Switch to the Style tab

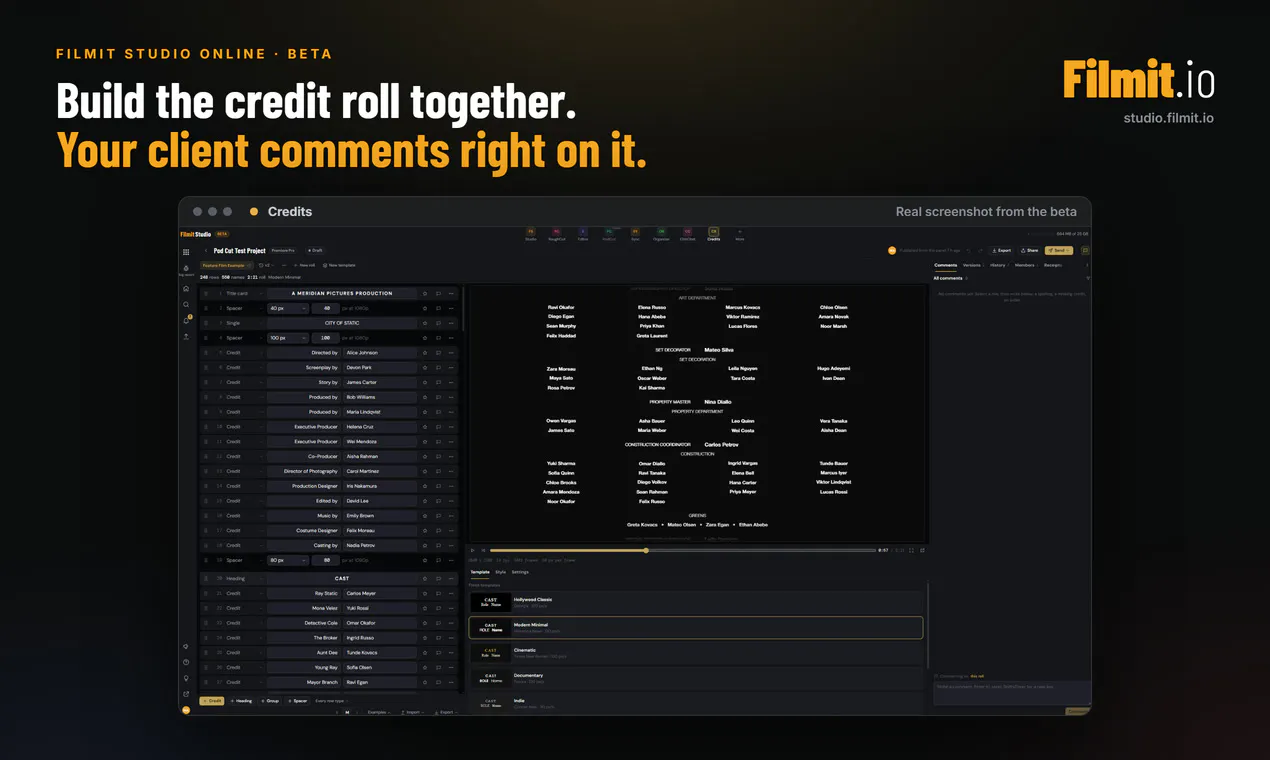coord(501,572)
